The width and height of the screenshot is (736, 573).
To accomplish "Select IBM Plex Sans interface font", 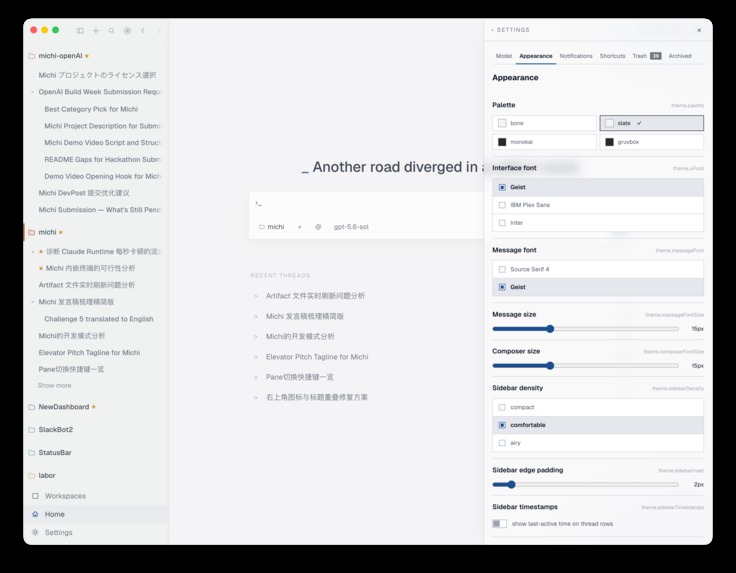I will click(x=598, y=205).
